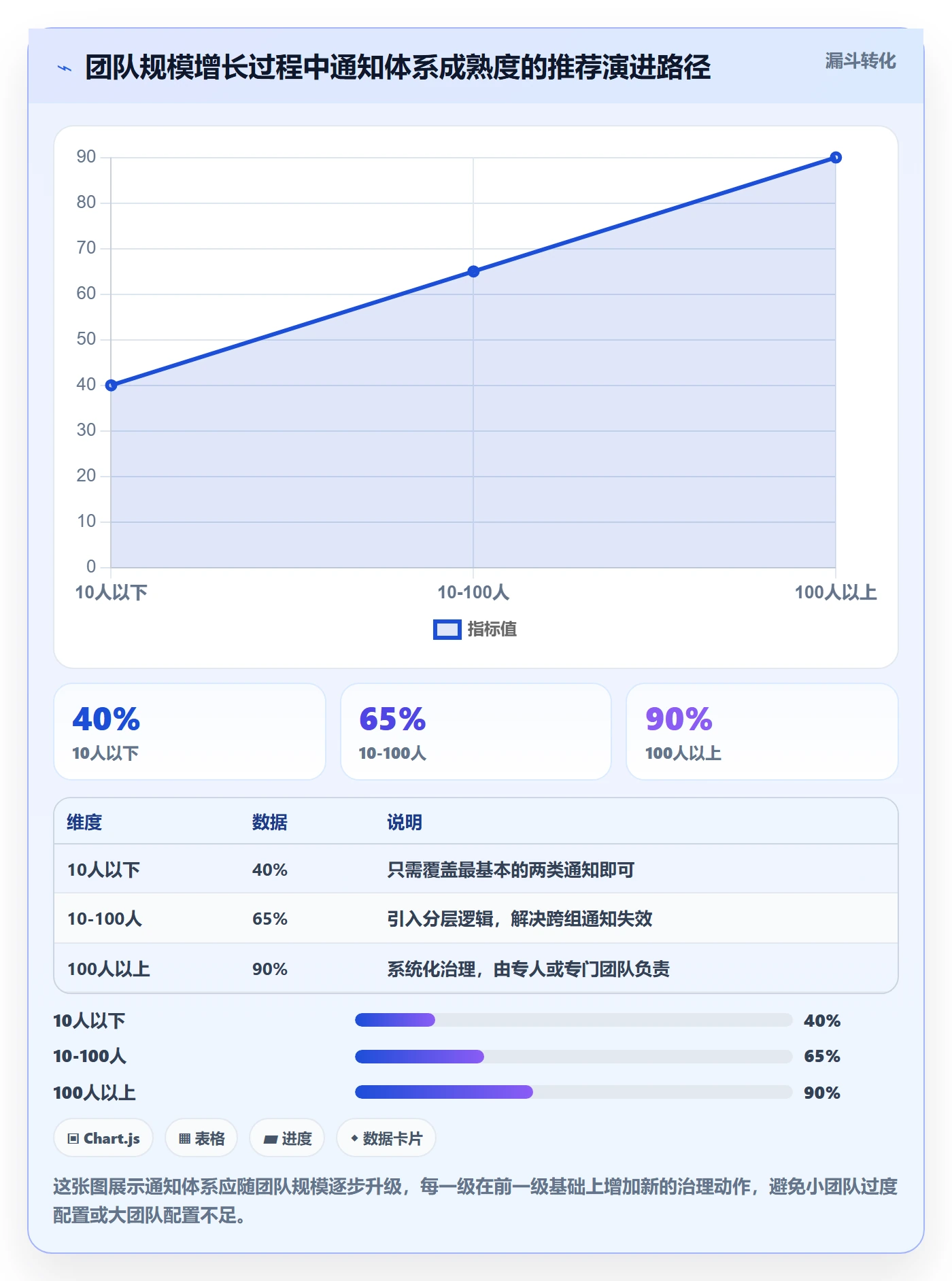This screenshot has width=952, height=1281.
Task: Click the lightning icon beside the title
Action: pyautogui.click(x=65, y=68)
